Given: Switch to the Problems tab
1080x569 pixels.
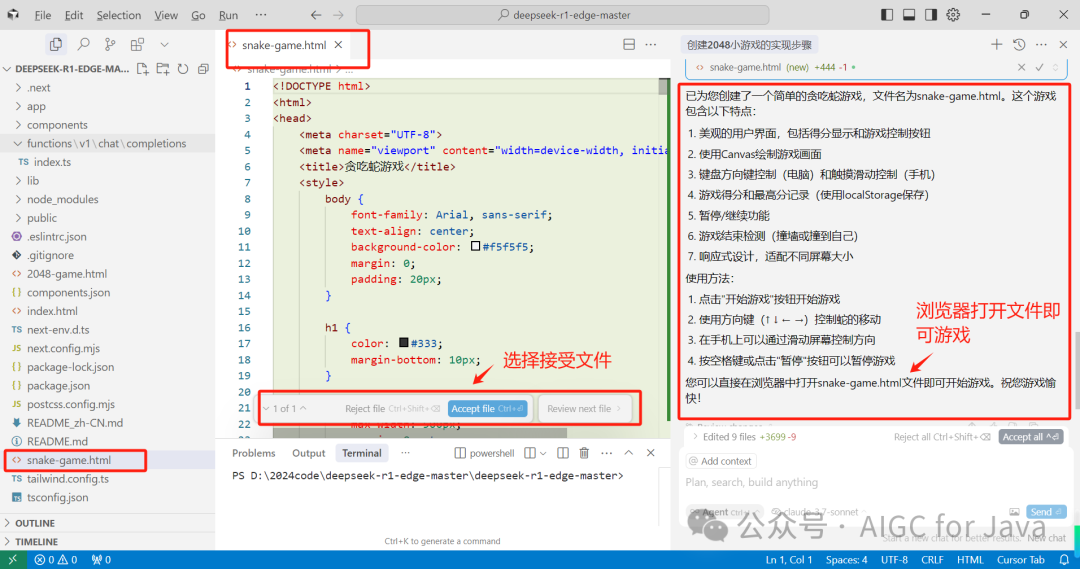Looking at the screenshot, I should tap(253, 453).
